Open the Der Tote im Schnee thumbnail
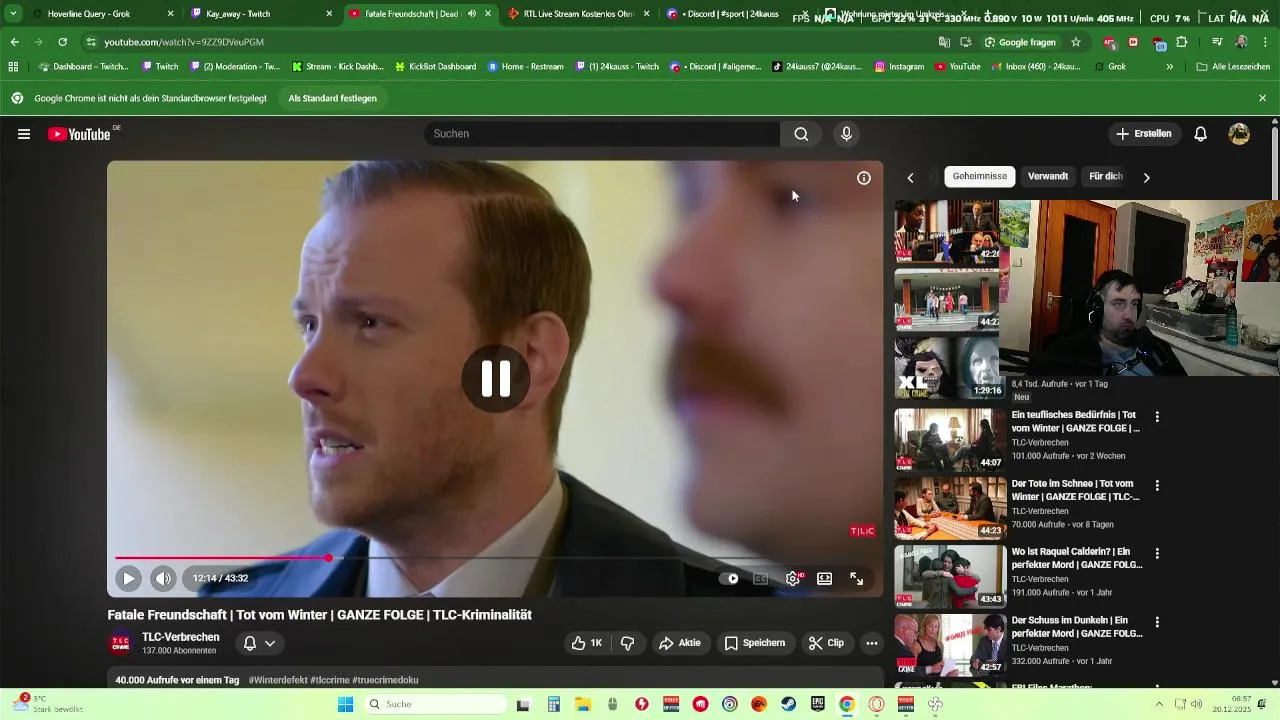The image size is (1280, 720). pyautogui.click(x=950, y=508)
